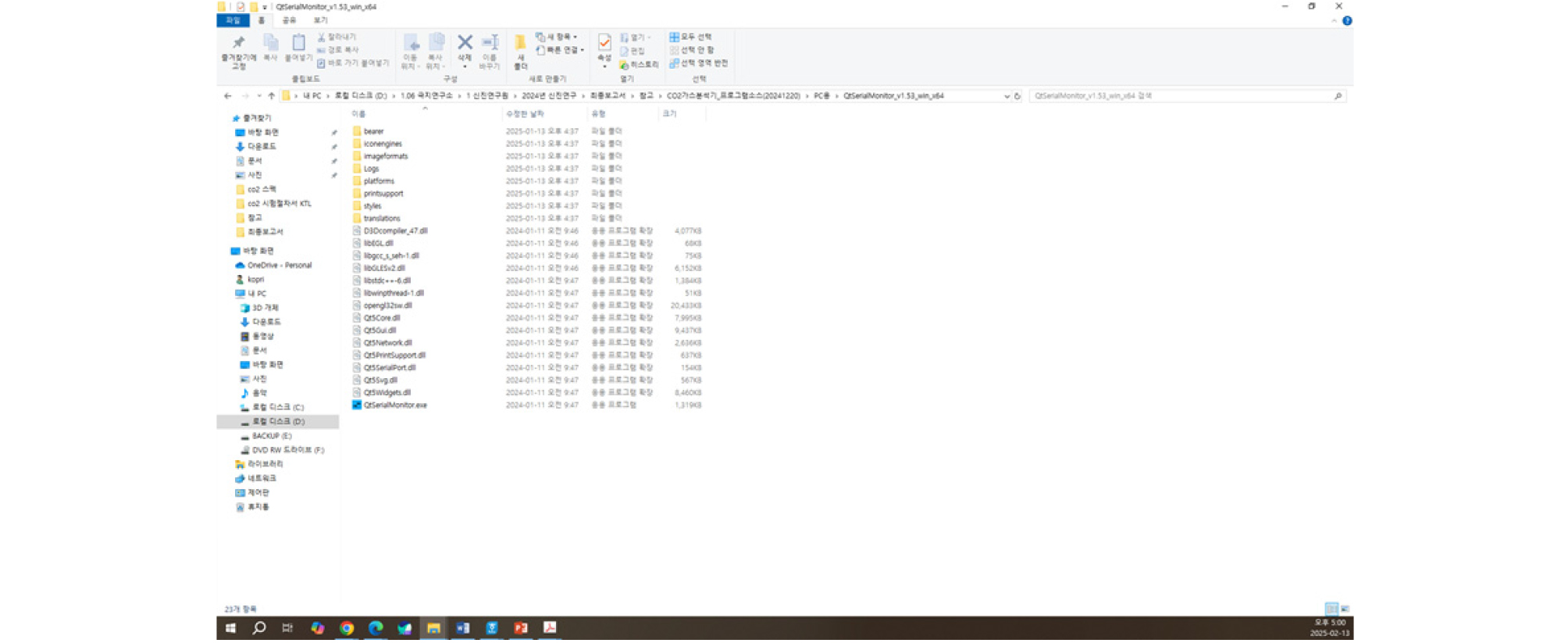Click Select All (모두 선택) in ribbon
Screen dimensions: 1568x643
pyautogui.click(x=690, y=37)
